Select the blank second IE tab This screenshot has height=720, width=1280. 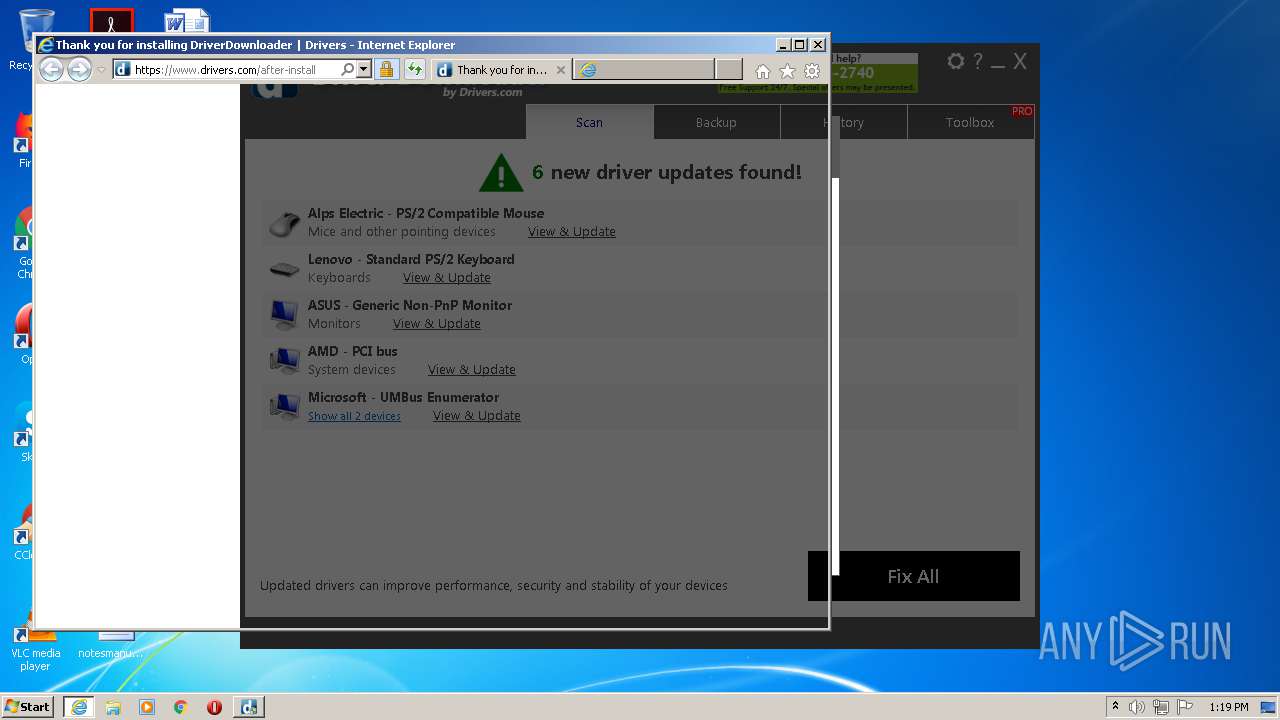(x=643, y=70)
